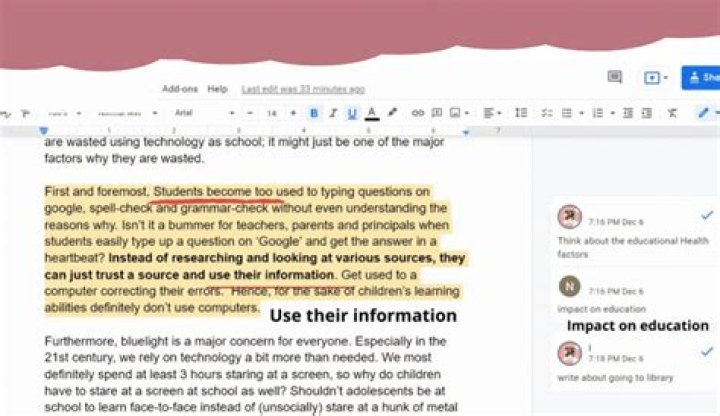Click the blue Share button
This screenshot has height=416, width=720.
[x=701, y=78]
